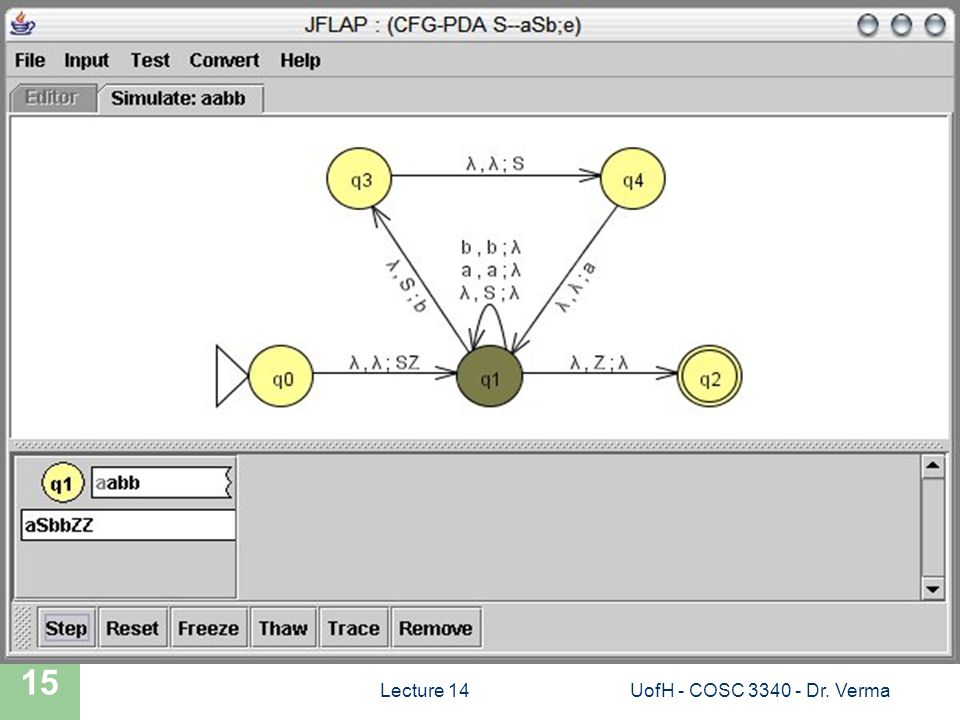Click the middle round window button in the title bar

click(901, 26)
